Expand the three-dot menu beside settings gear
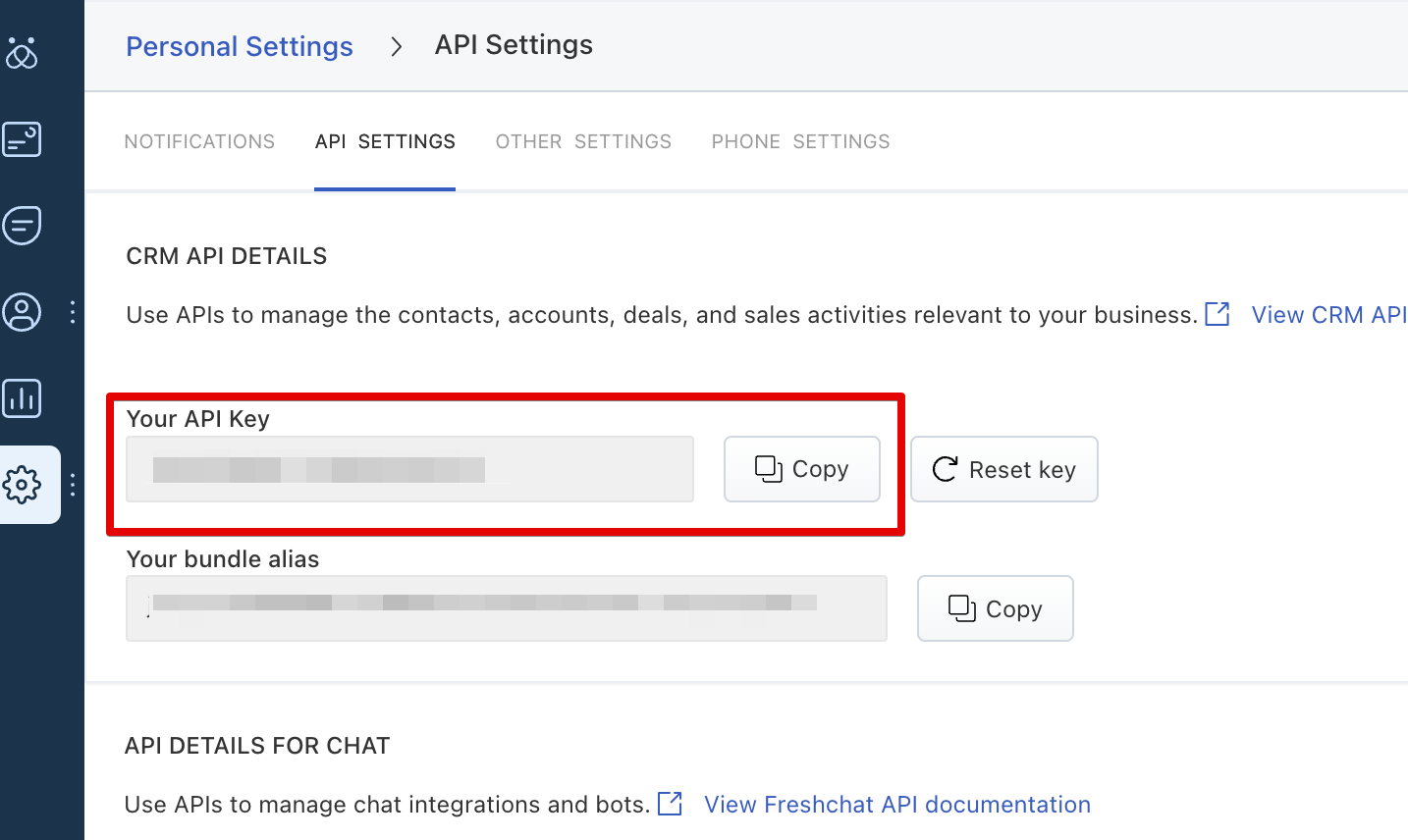The width and height of the screenshot is (1408, 840). (x=73, y=484)
